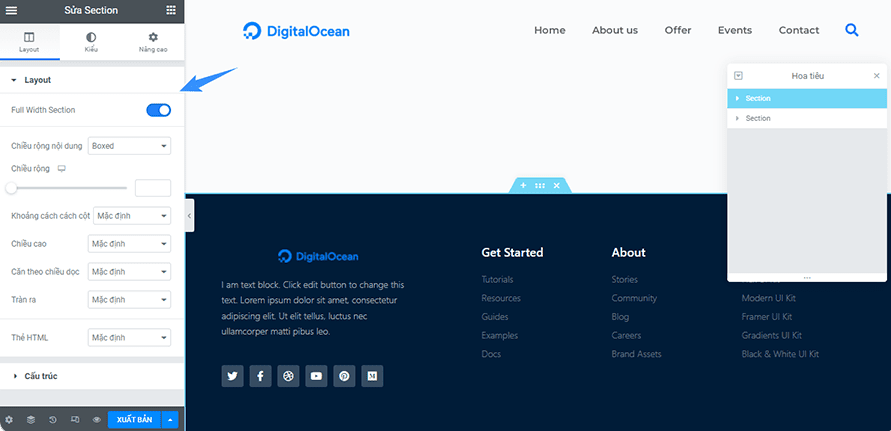Collapse the editor panel with side arrow
This screenshot has width=891, height=431.
point(189,216)
